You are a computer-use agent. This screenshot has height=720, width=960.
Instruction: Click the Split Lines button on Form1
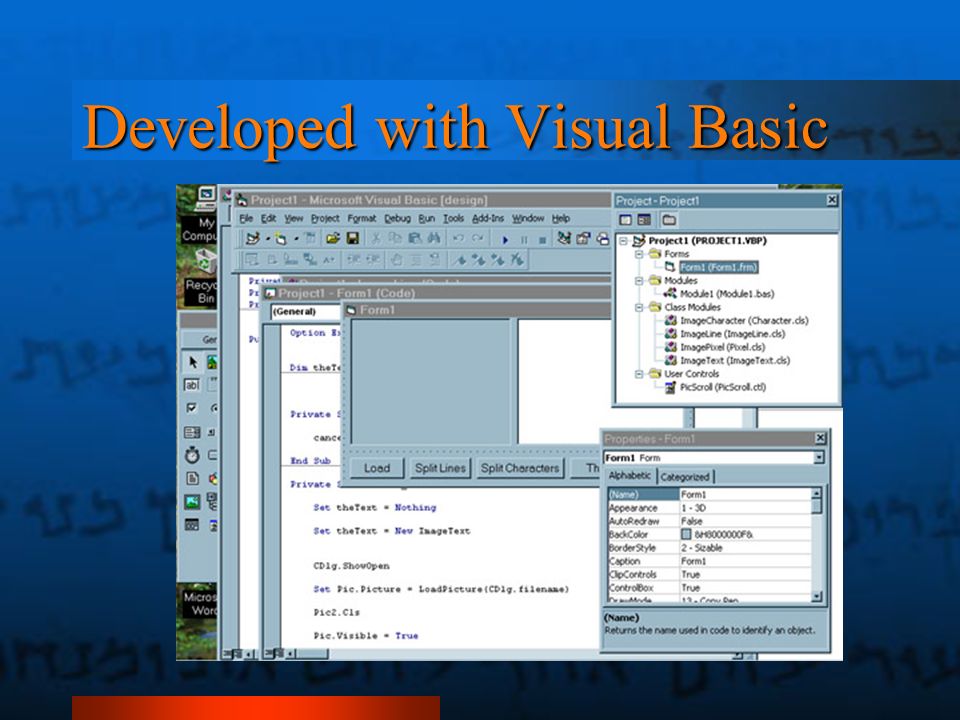tap(440, 468)
